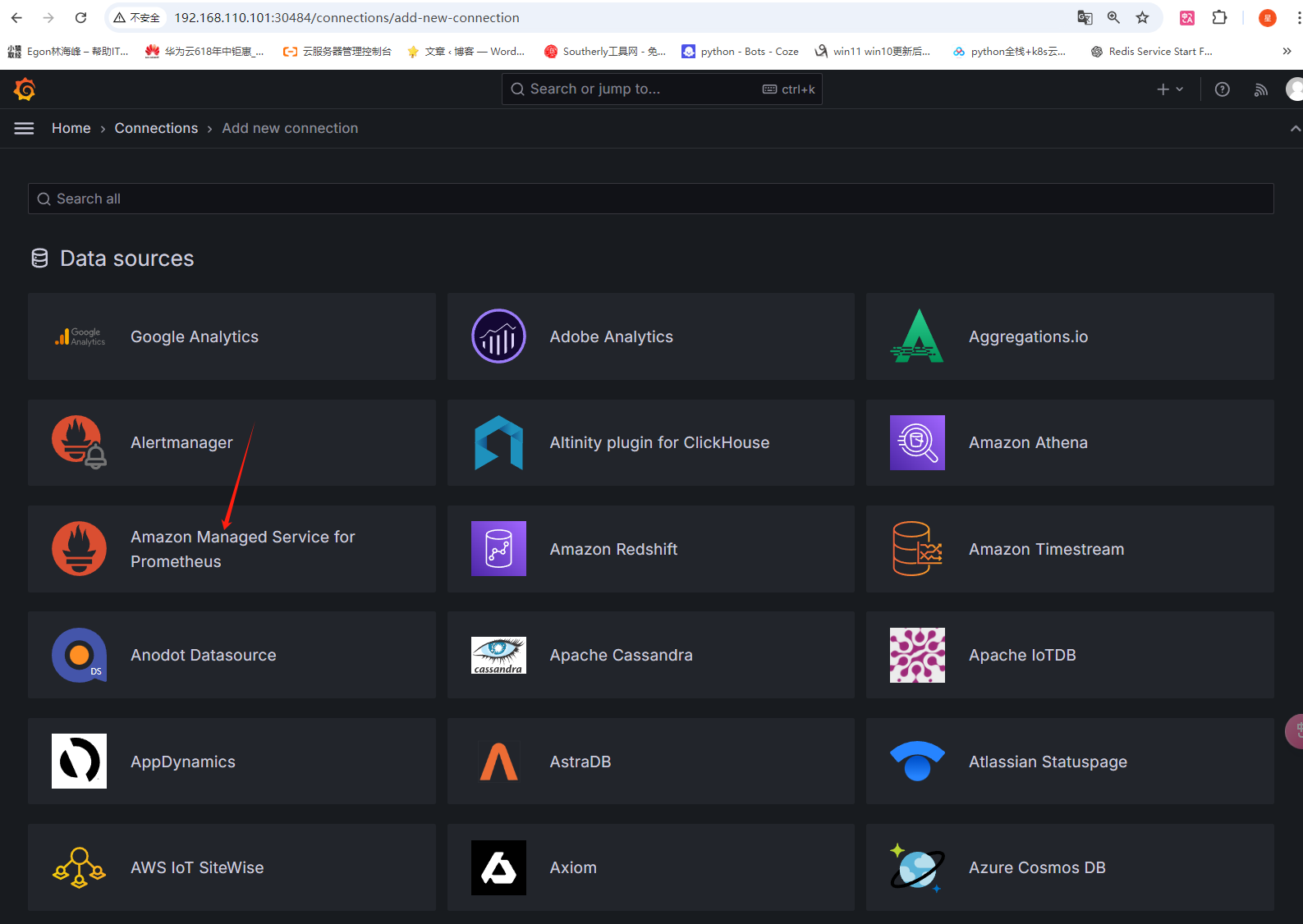Viewport: 1303px width, 924px height.
Task: Open Adobe Analytics data source
Action: pyautogui.click(x=650, y=336)
